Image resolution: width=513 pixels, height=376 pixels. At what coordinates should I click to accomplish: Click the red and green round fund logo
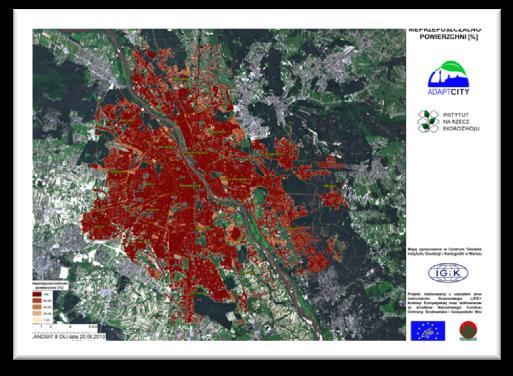[x=468, y=331]
